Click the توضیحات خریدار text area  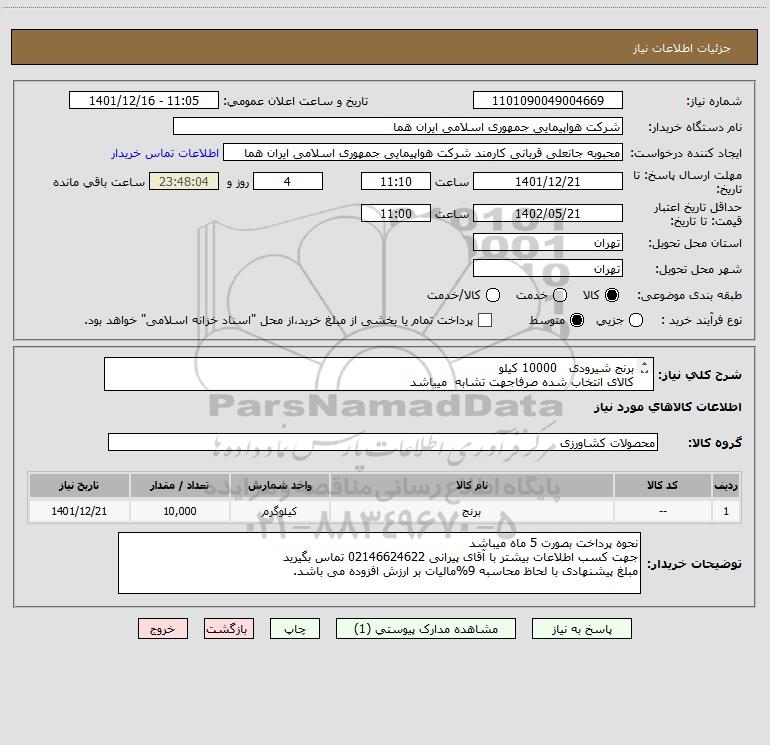click(379, 563)
